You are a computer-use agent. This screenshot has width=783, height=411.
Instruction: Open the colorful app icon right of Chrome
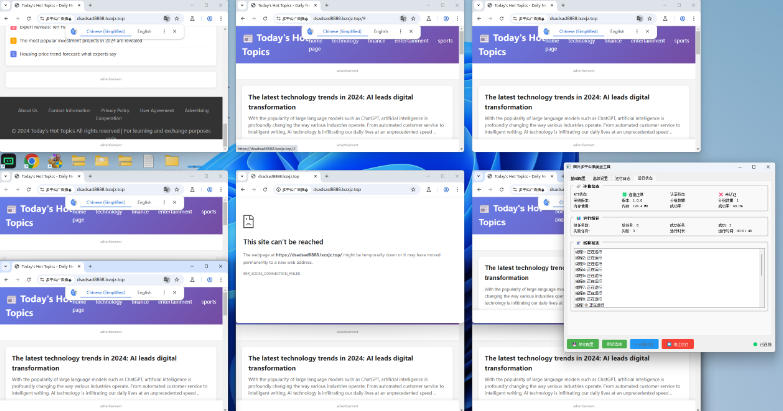(54, 160)
